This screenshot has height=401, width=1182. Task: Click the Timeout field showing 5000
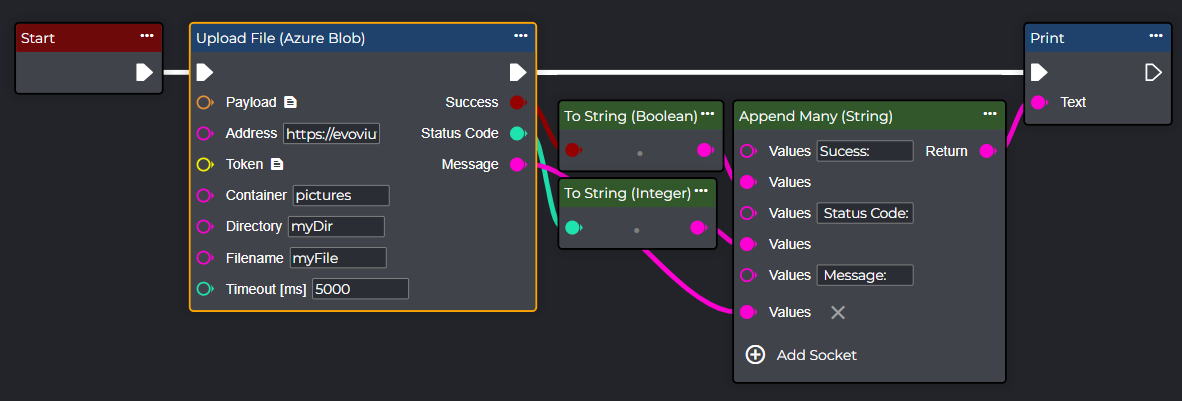coord(360,288)
